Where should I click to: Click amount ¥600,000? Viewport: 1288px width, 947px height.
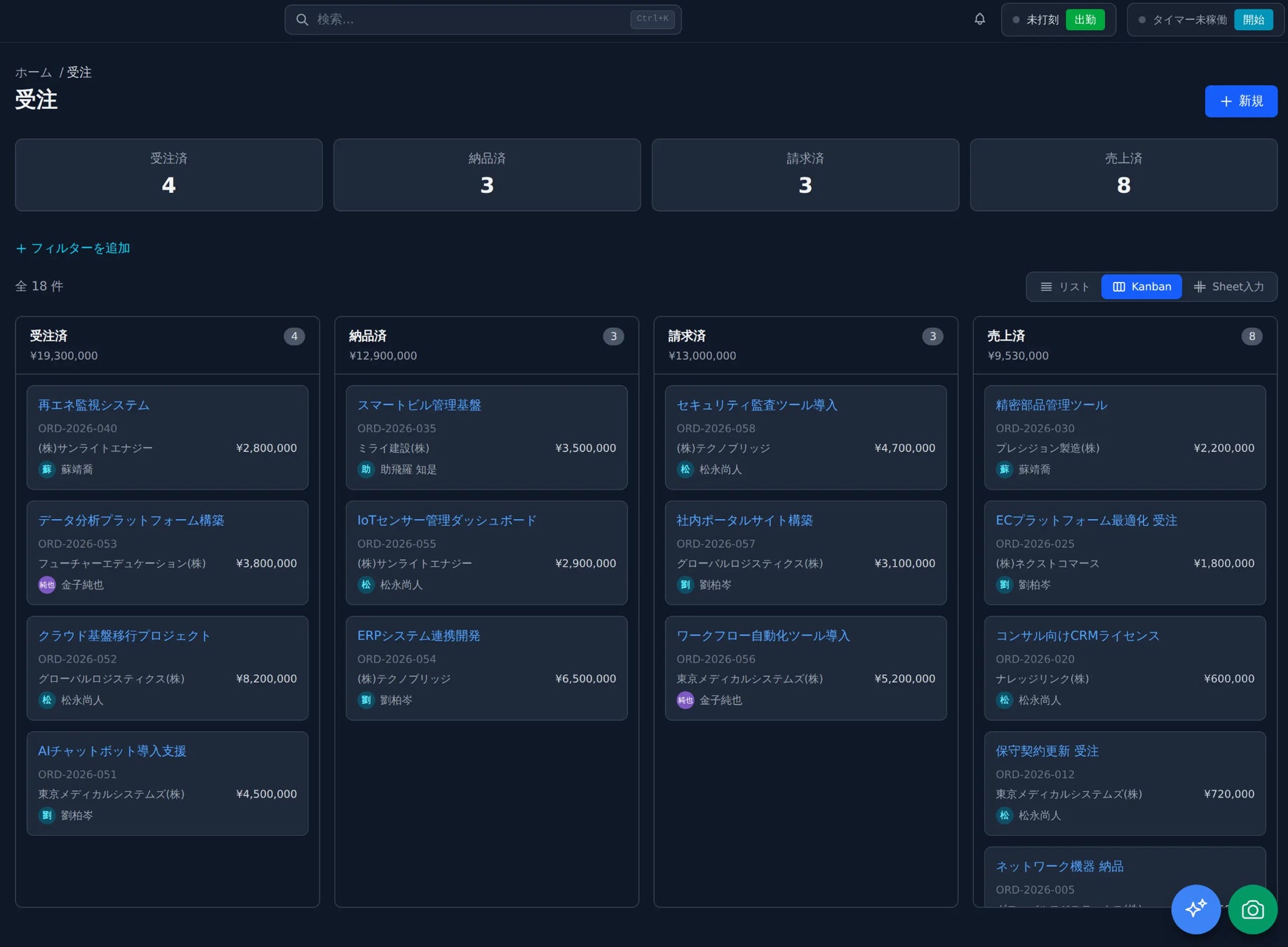tap(1229, 679)
